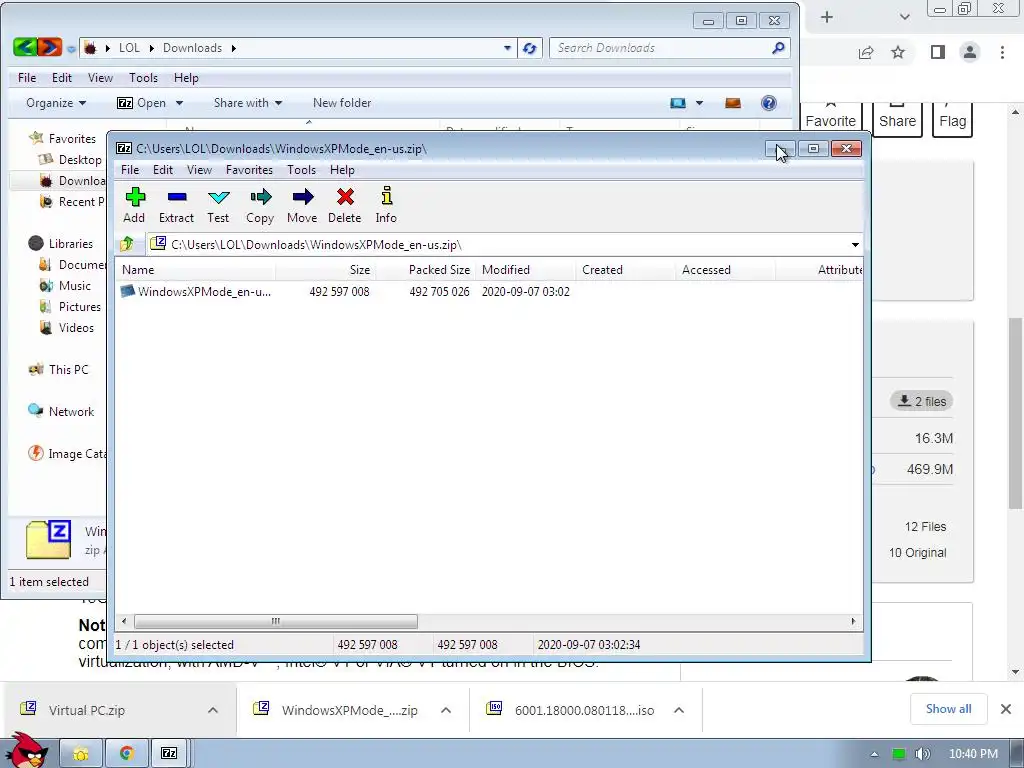Open Music library in navigation pane
Viewport: 1024px width, 768px height.
click(65, 285)
